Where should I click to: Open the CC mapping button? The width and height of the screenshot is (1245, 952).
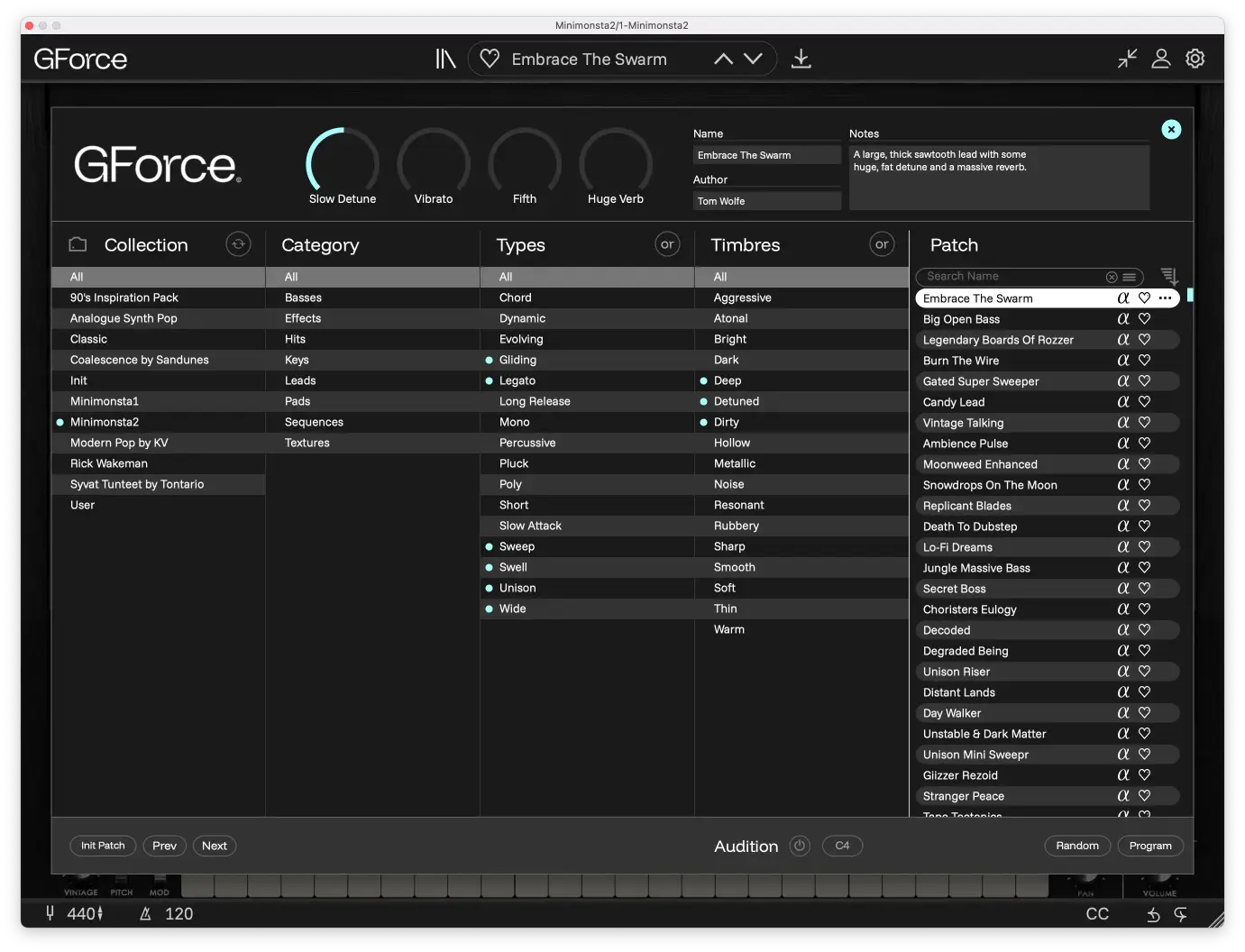(1097, 914)
